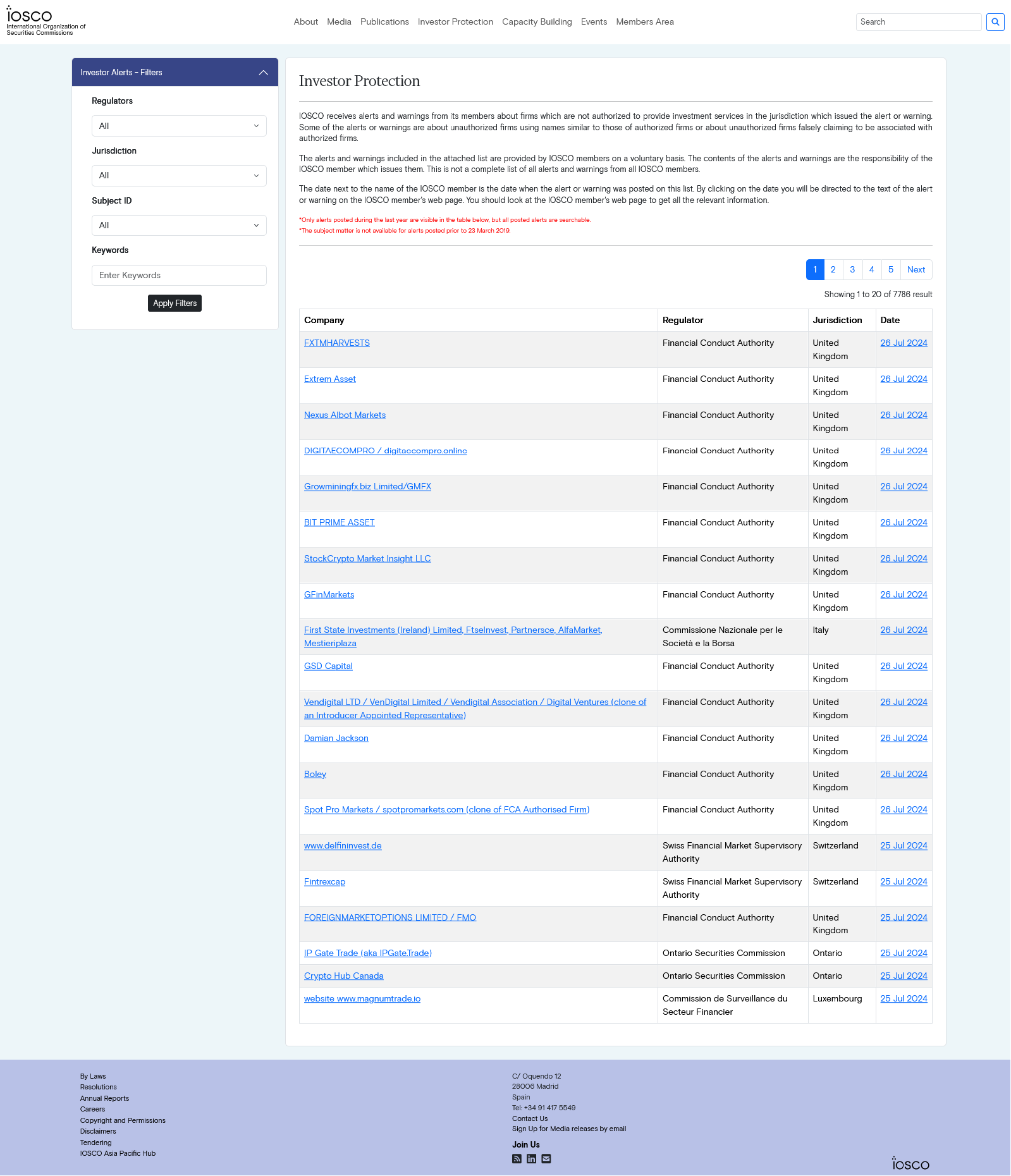Open the Publications menu
This screenshot has width=1011, height=1176.
pos(384,22)
